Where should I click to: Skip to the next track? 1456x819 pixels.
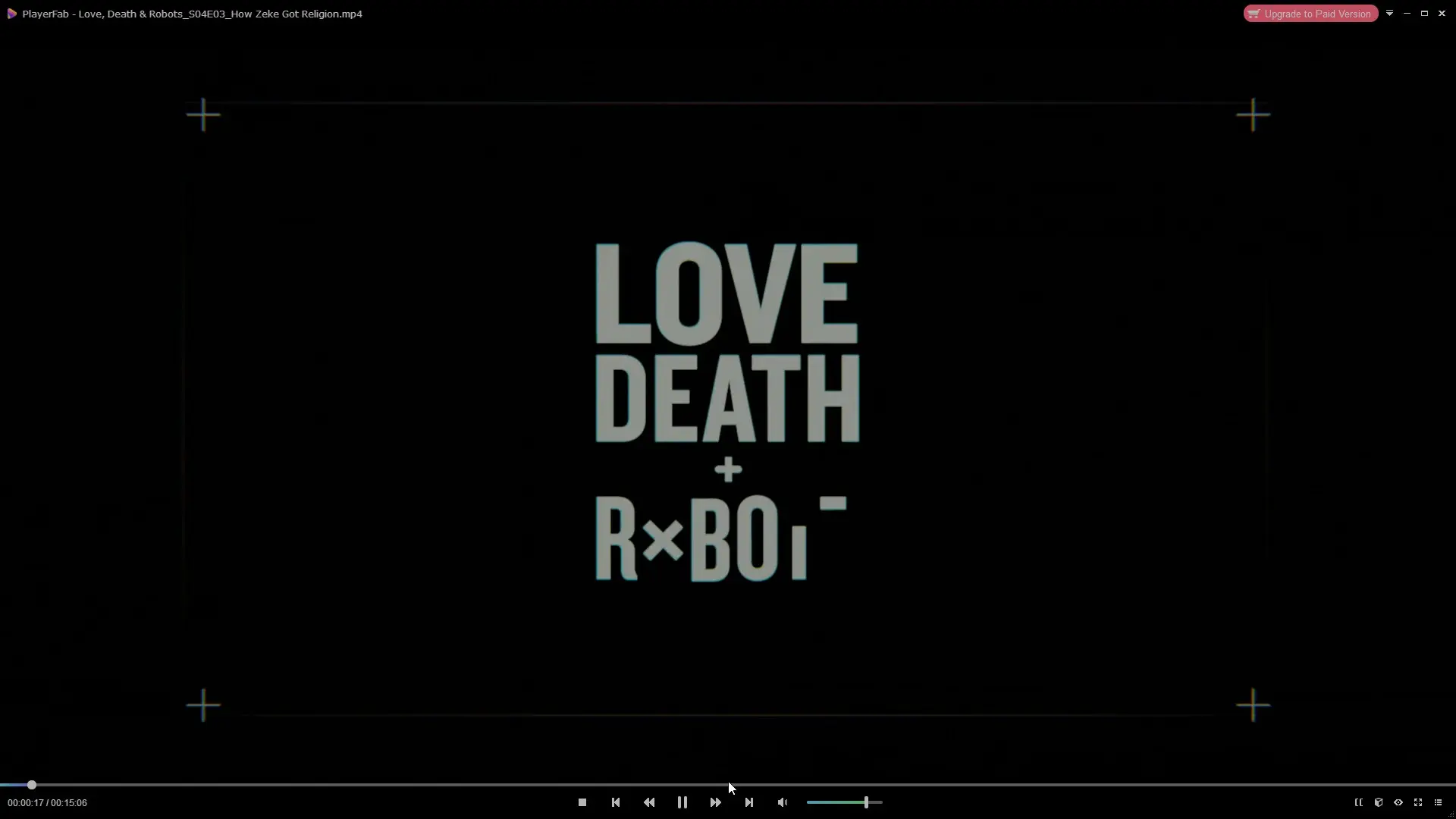point(749,802)
